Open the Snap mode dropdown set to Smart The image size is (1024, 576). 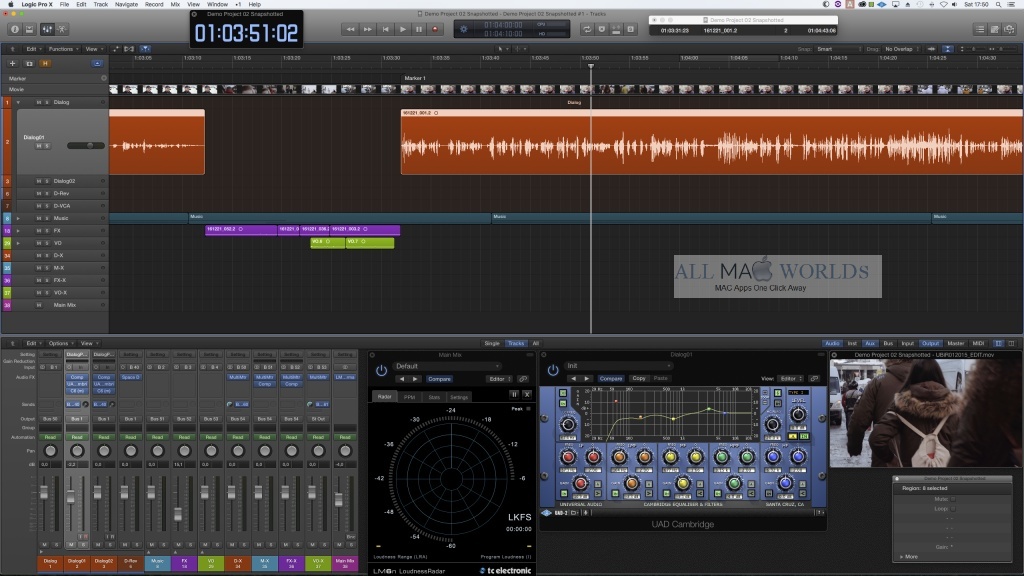pos(839,49)
